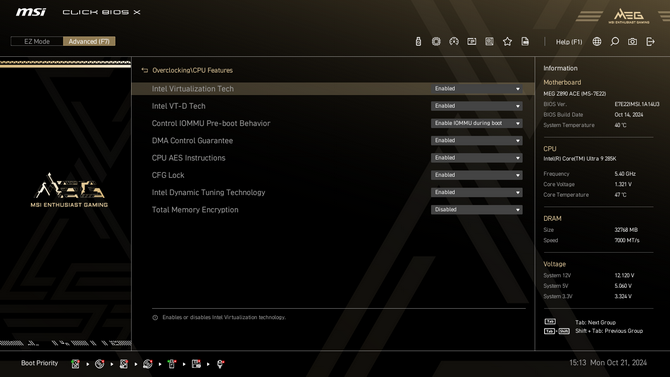Go back via Overclocking\CPU Features breadcrumb
This screenshot has width=670, height=377.
pos(192,71)
